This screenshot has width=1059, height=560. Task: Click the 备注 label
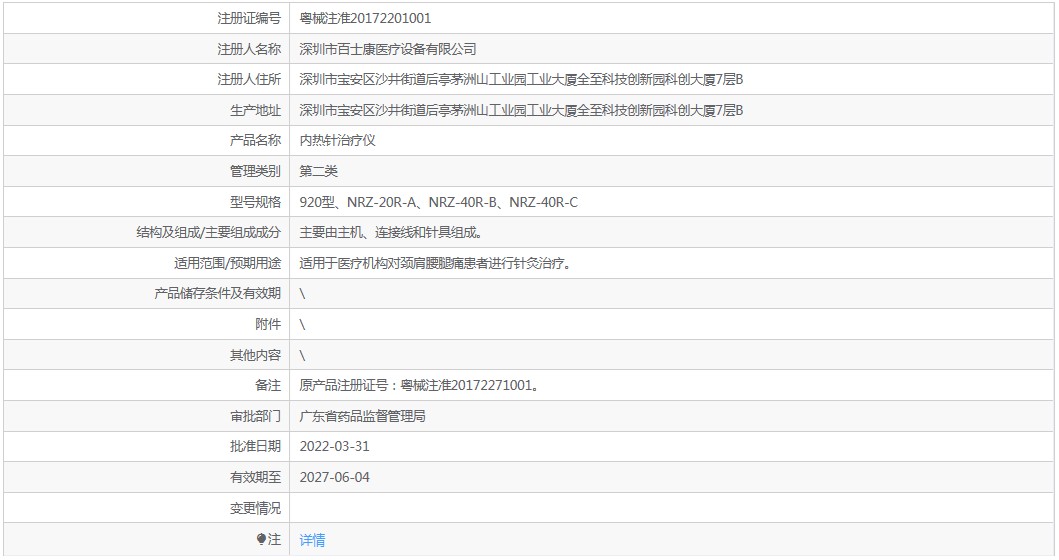point(267,386)
